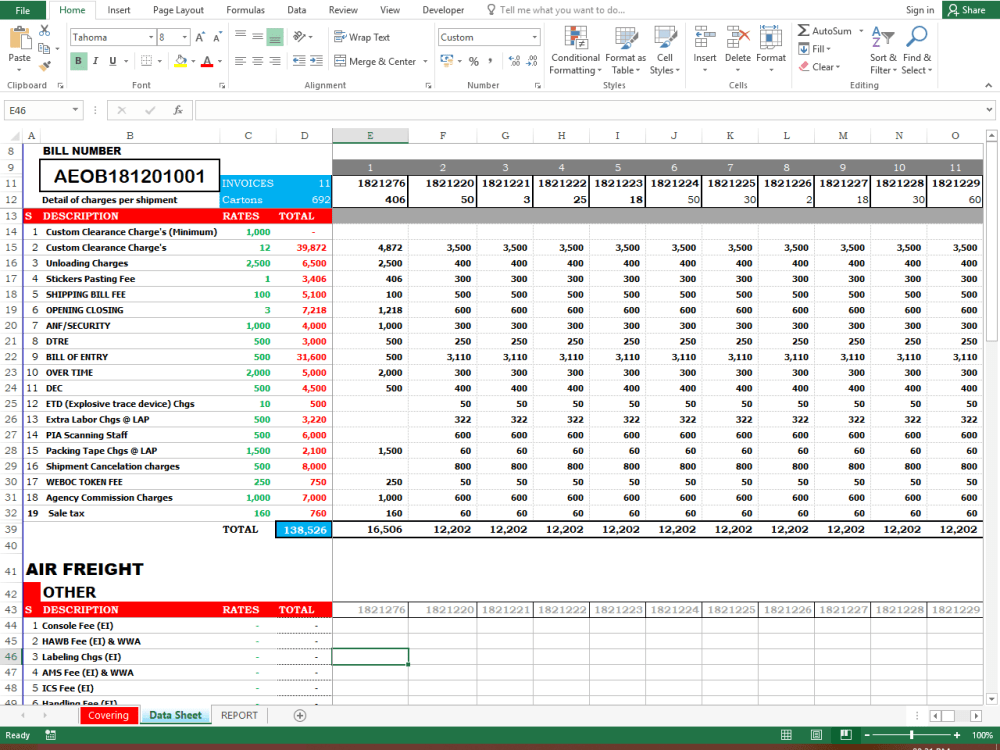The height and width of the screenshot is (750, 1000).
Task: Click the Format as Table icon
Action: (625, 52)
